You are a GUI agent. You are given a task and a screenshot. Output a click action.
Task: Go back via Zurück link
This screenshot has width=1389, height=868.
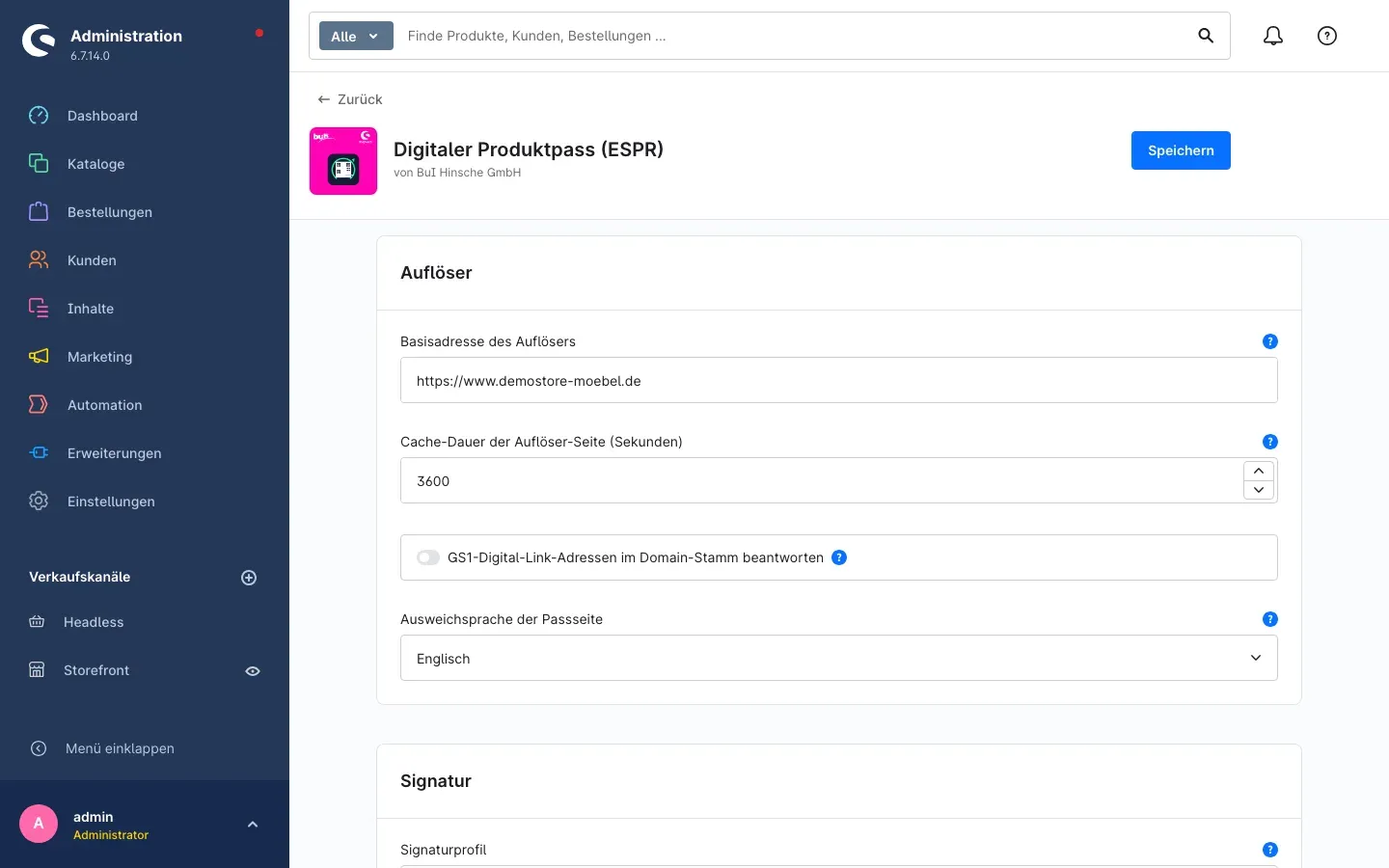coord(350,99)
